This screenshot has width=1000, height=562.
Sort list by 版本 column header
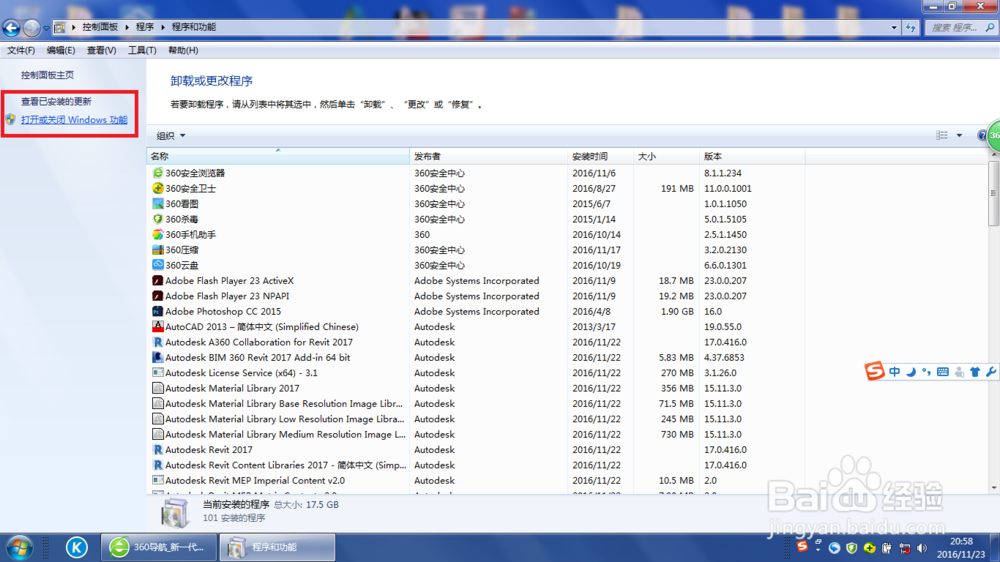[753, 156]
